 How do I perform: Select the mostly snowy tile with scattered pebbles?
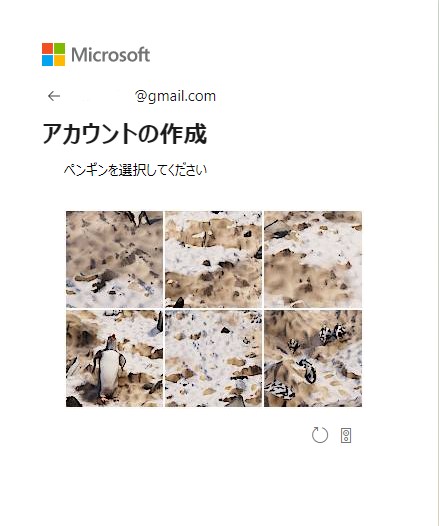[x=213, y=358]
